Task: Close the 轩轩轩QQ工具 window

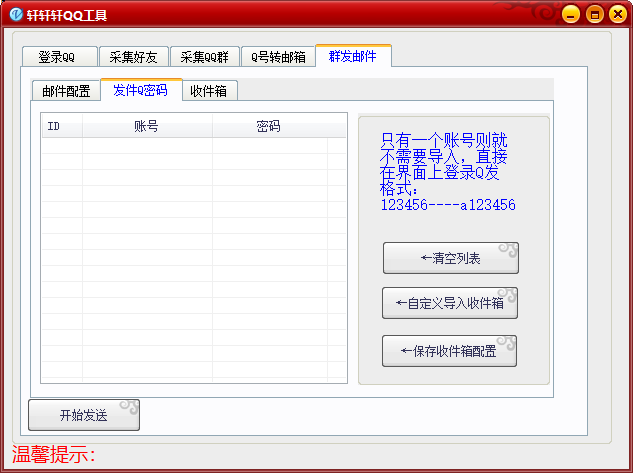Action: tap(618, 15)
